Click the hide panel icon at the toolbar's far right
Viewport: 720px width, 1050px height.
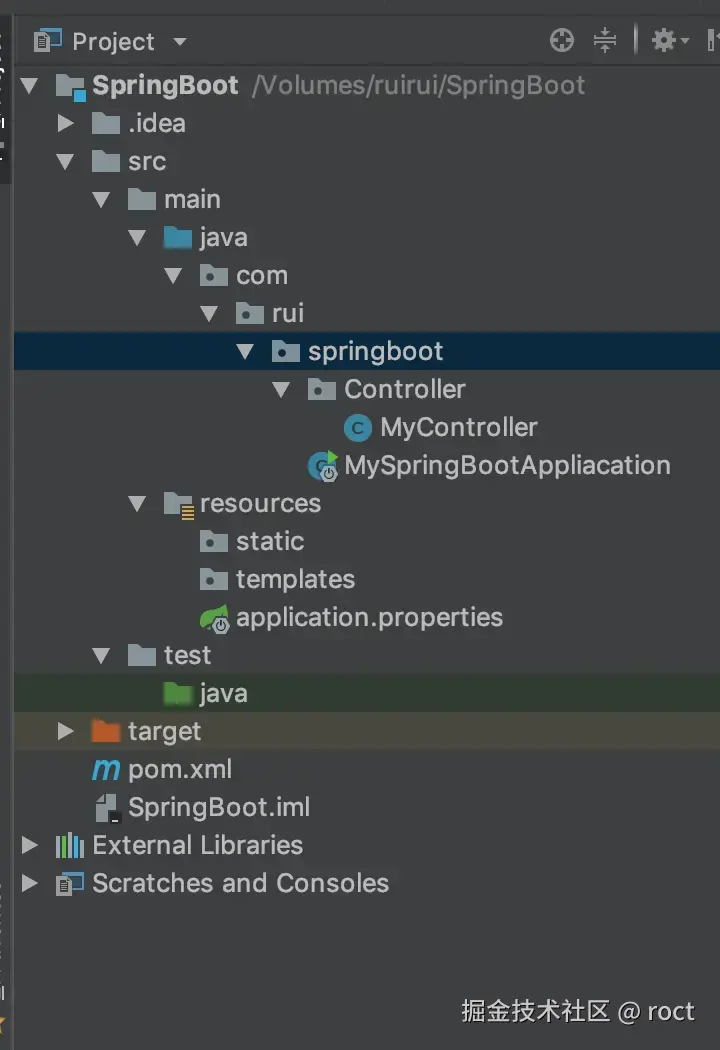(713, 40)
